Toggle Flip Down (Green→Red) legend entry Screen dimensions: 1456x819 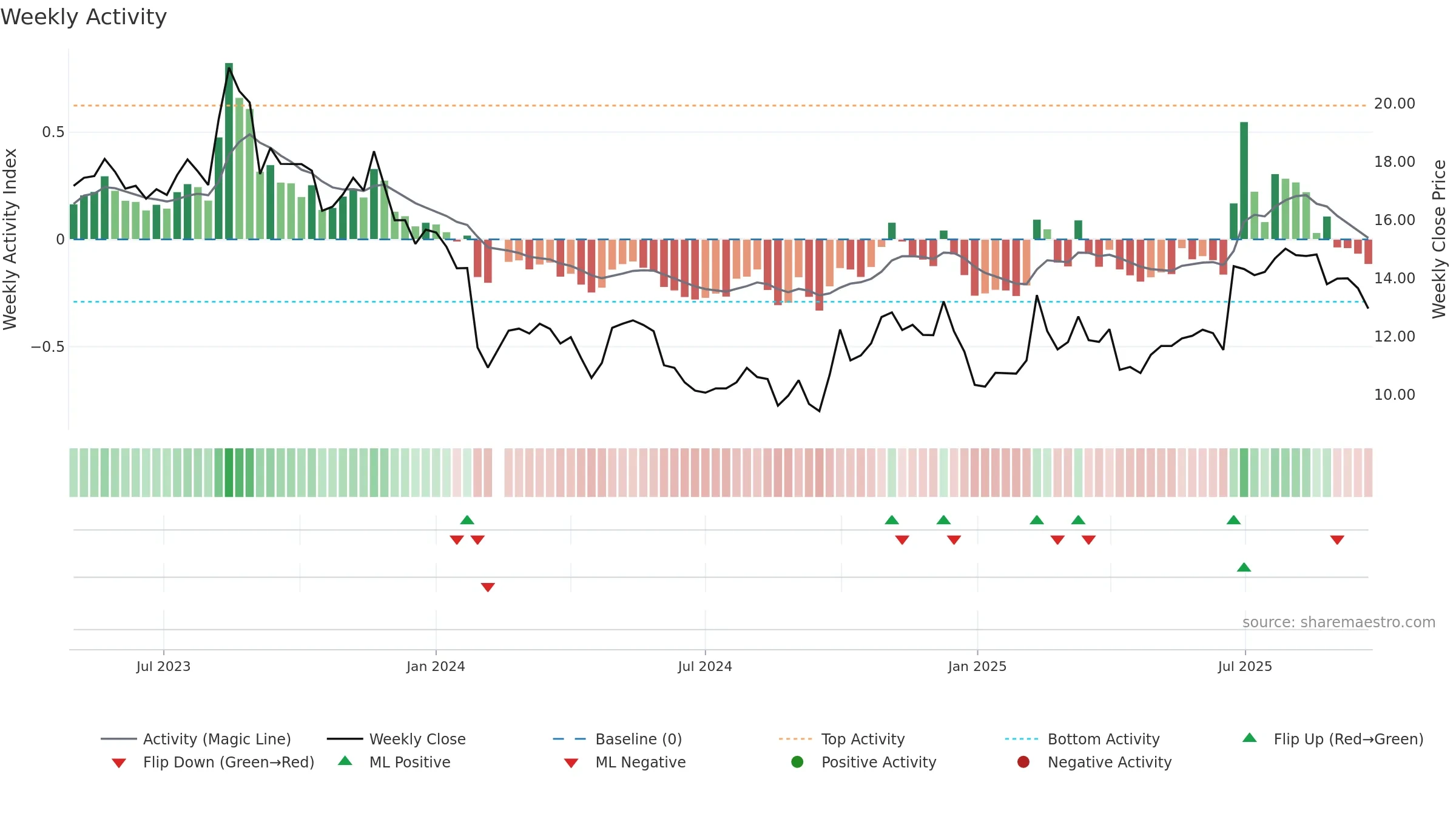pyautogui.click(x=213, y=762)
